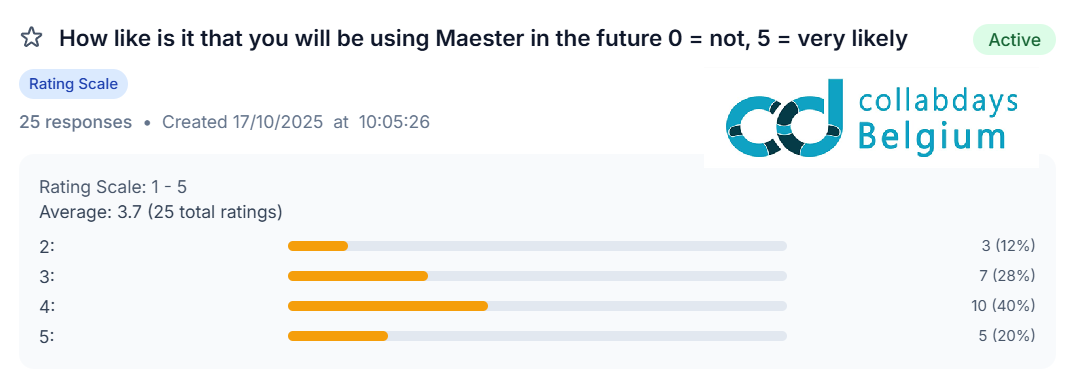Click the 10 (40%) result label
This screenshot has width=1073, height=385.
[1003, 306]
